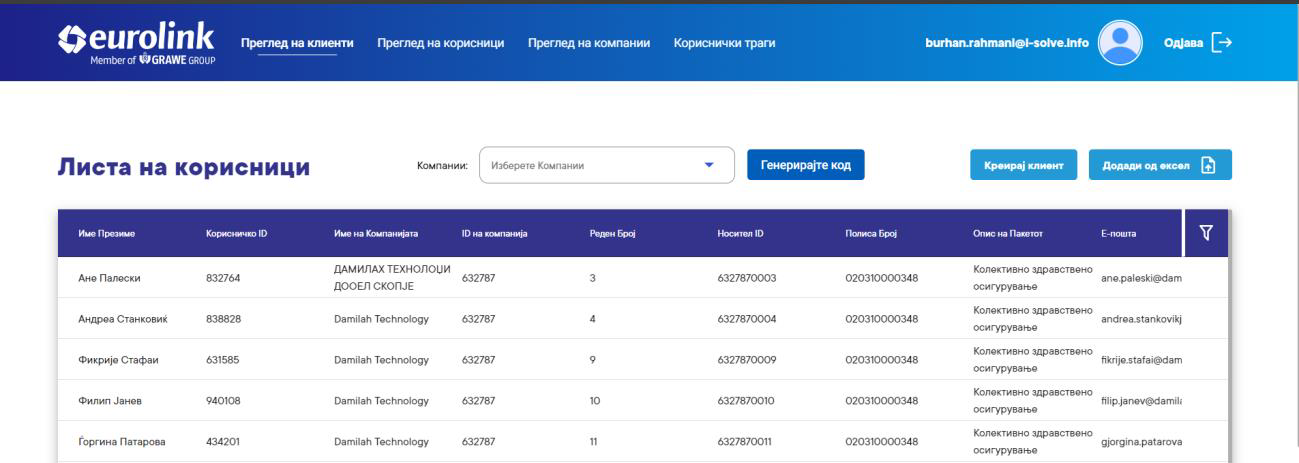Expand the company dropdown arrow
Viewport: 1299px width, 463px height.
710,166
